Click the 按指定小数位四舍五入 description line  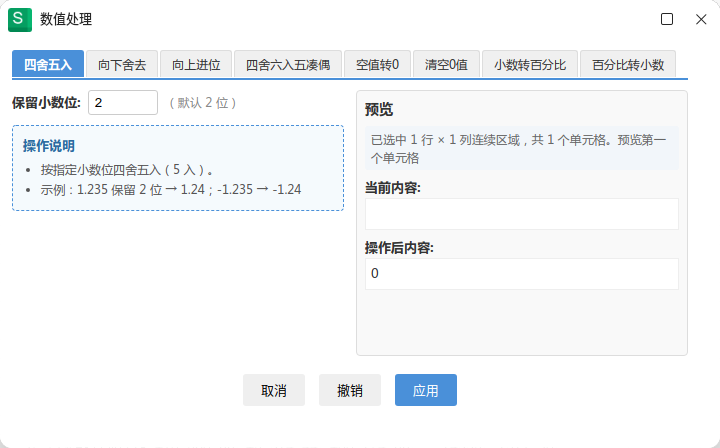pyautogui.click(x=127, y=170)
